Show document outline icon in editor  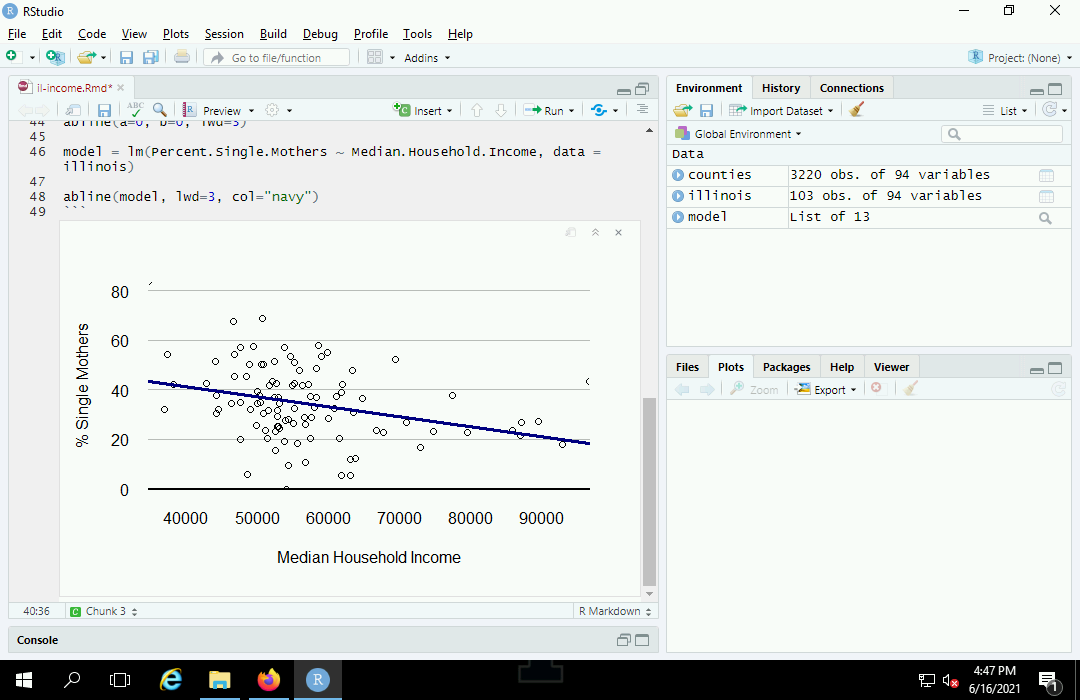642,110
